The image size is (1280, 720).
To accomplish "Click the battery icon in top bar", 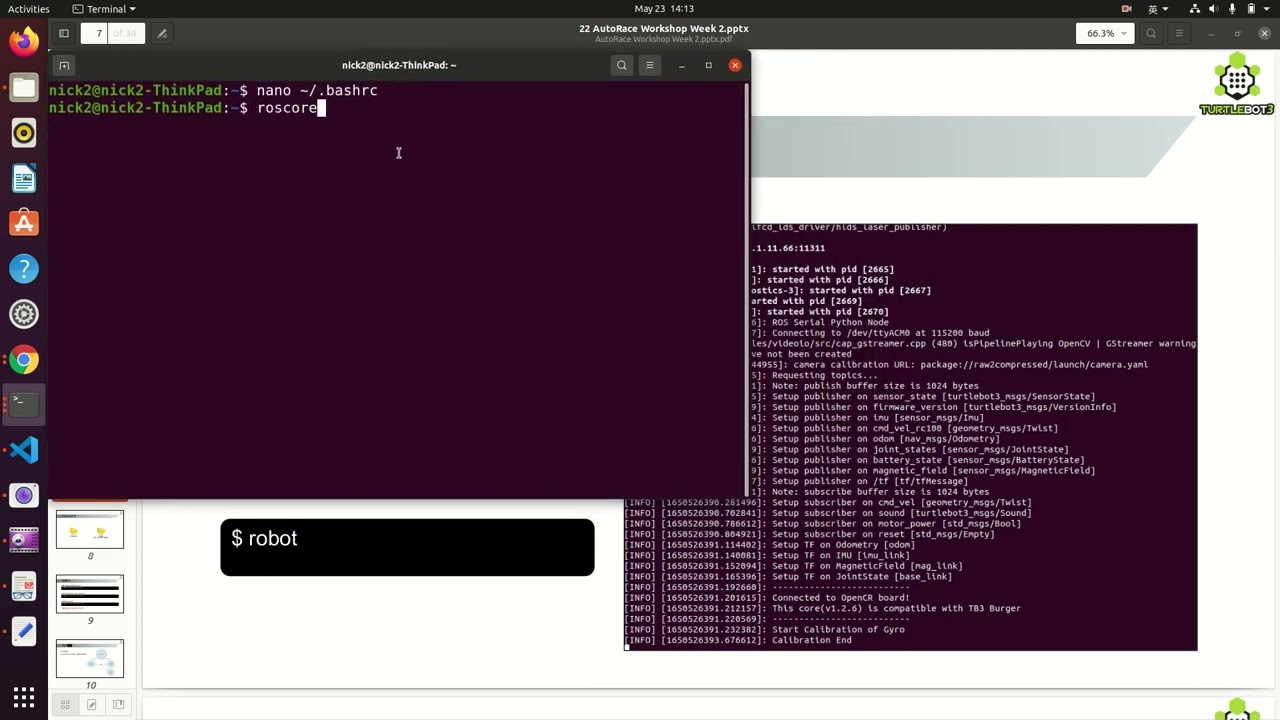I will point(1250,9).
